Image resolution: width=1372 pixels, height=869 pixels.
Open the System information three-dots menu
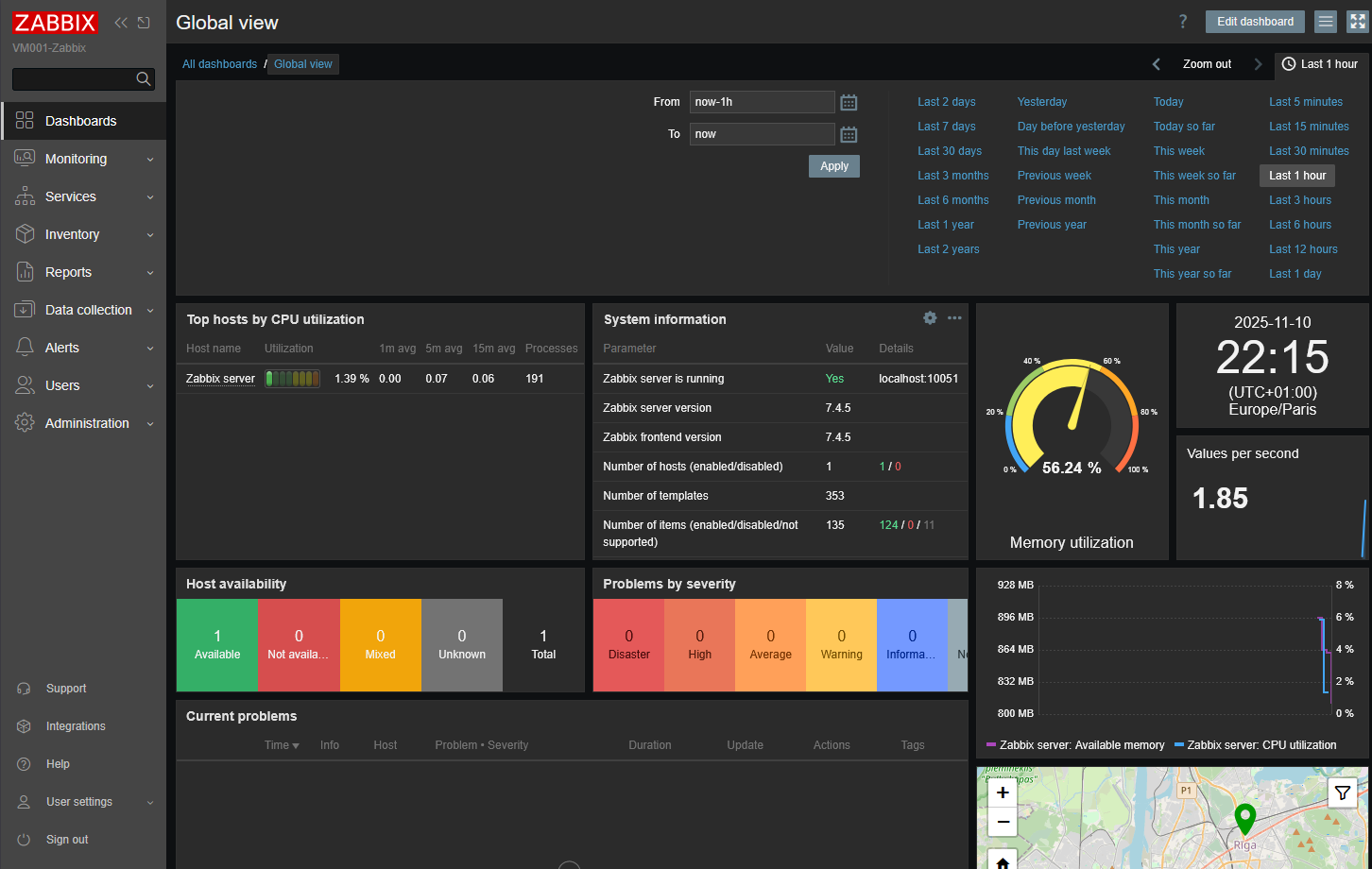click(954, 318)
